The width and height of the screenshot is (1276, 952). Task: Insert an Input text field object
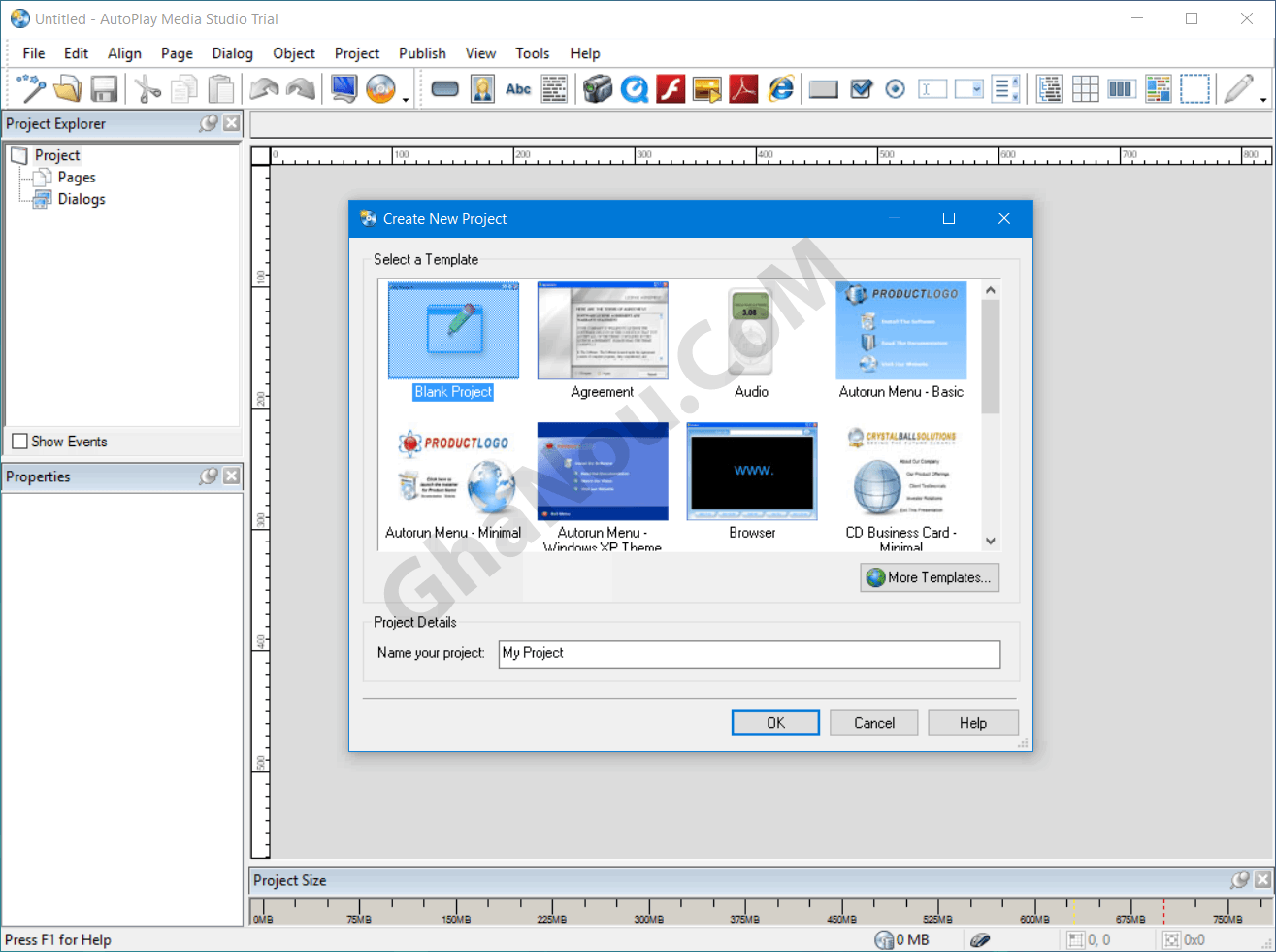tap(932, 89)
